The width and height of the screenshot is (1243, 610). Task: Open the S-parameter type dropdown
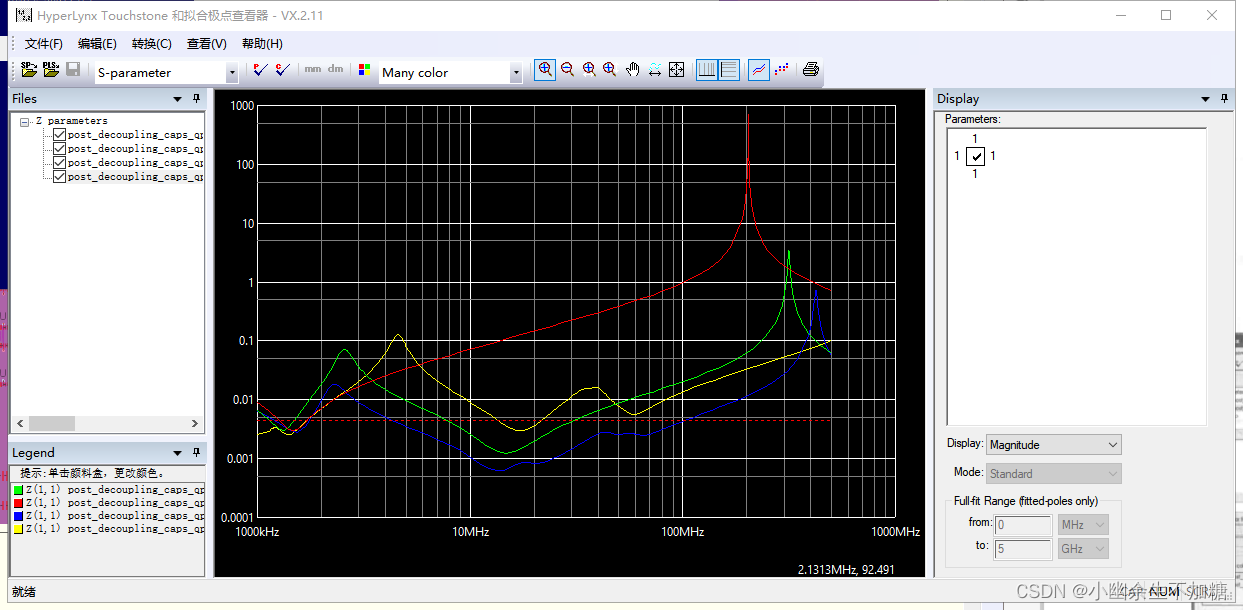coord(232,72)
